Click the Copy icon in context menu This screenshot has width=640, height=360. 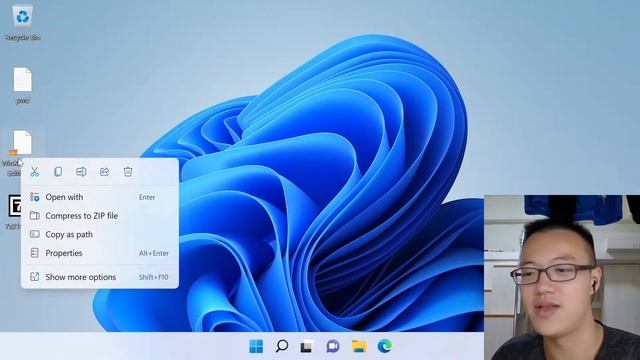click(x=58, y=172)
